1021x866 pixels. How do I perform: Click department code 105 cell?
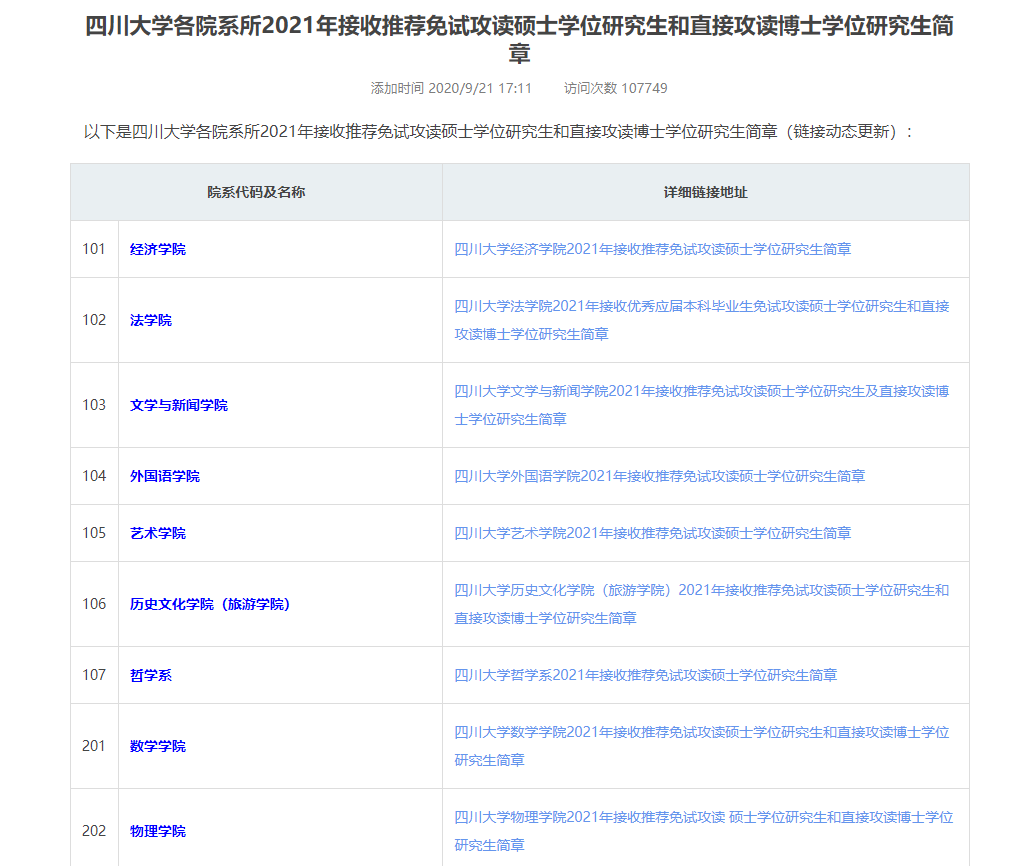pos(94,533)
